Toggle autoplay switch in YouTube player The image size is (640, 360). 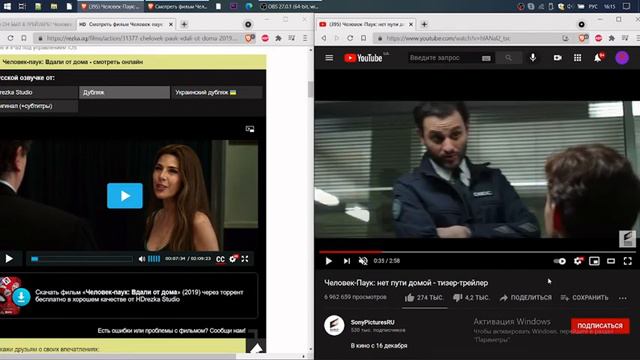pyautogui.click(x=560, y=261)
